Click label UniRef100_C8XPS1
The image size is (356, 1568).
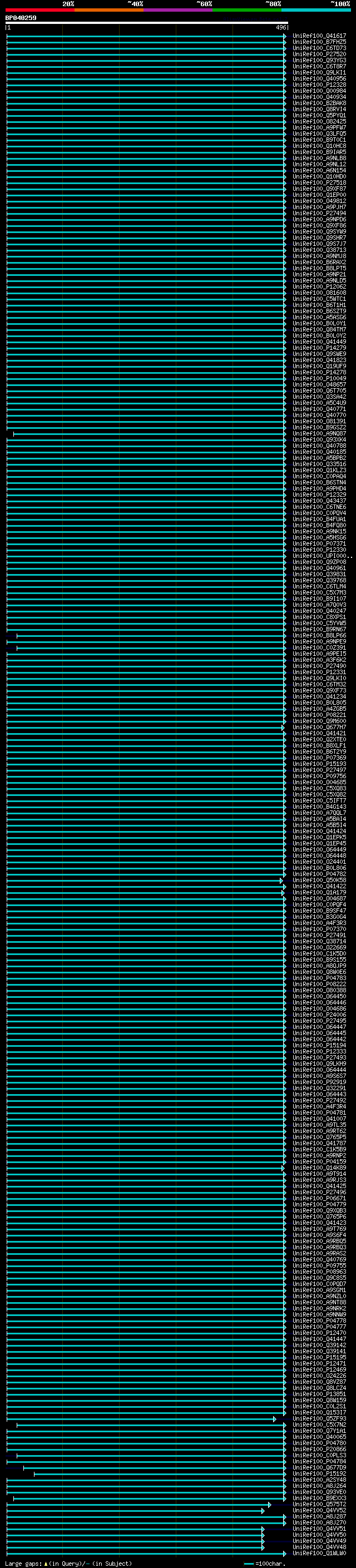(x=319, y=617)
